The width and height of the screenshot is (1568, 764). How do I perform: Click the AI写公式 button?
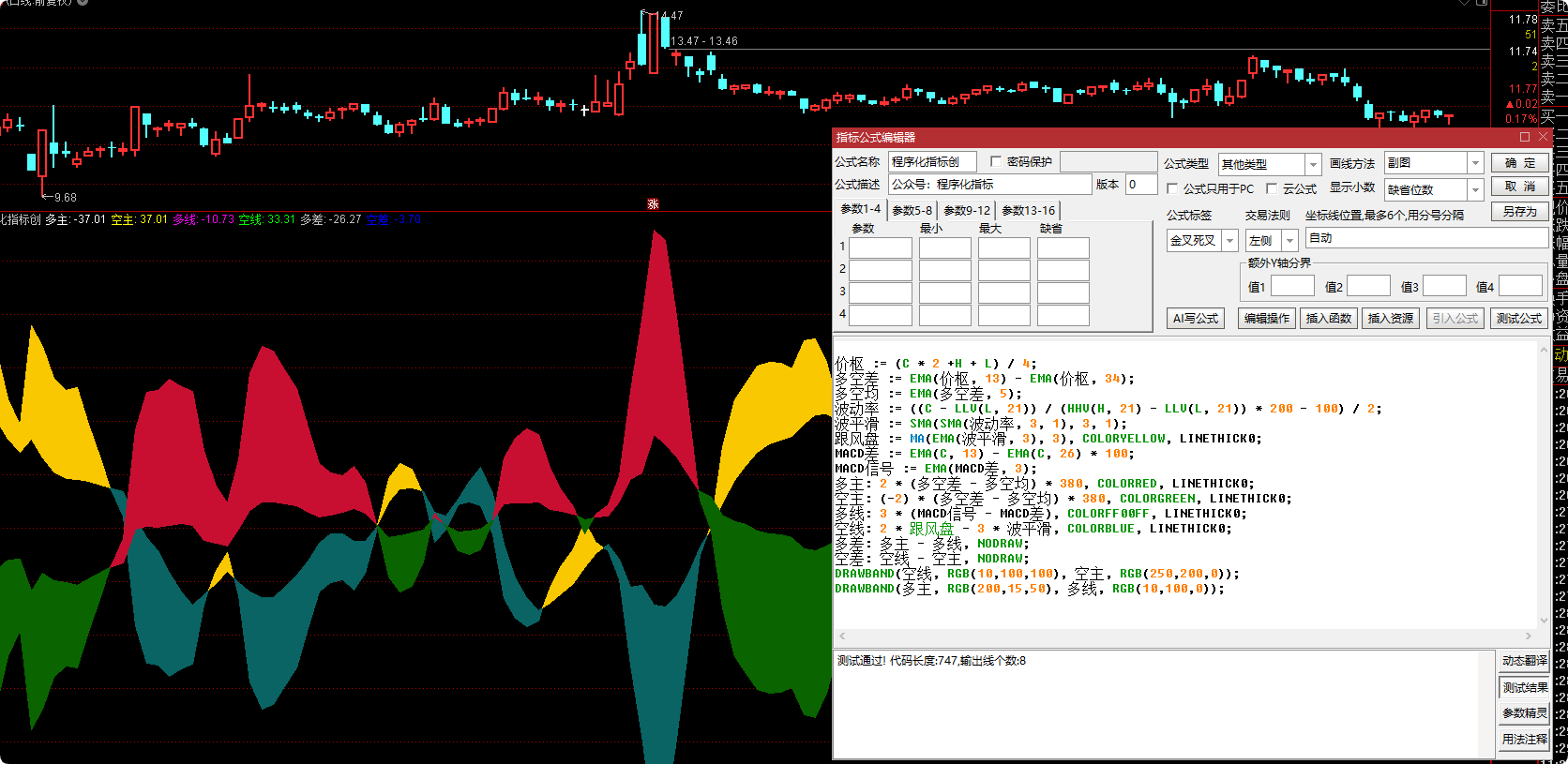[1195, 319]
